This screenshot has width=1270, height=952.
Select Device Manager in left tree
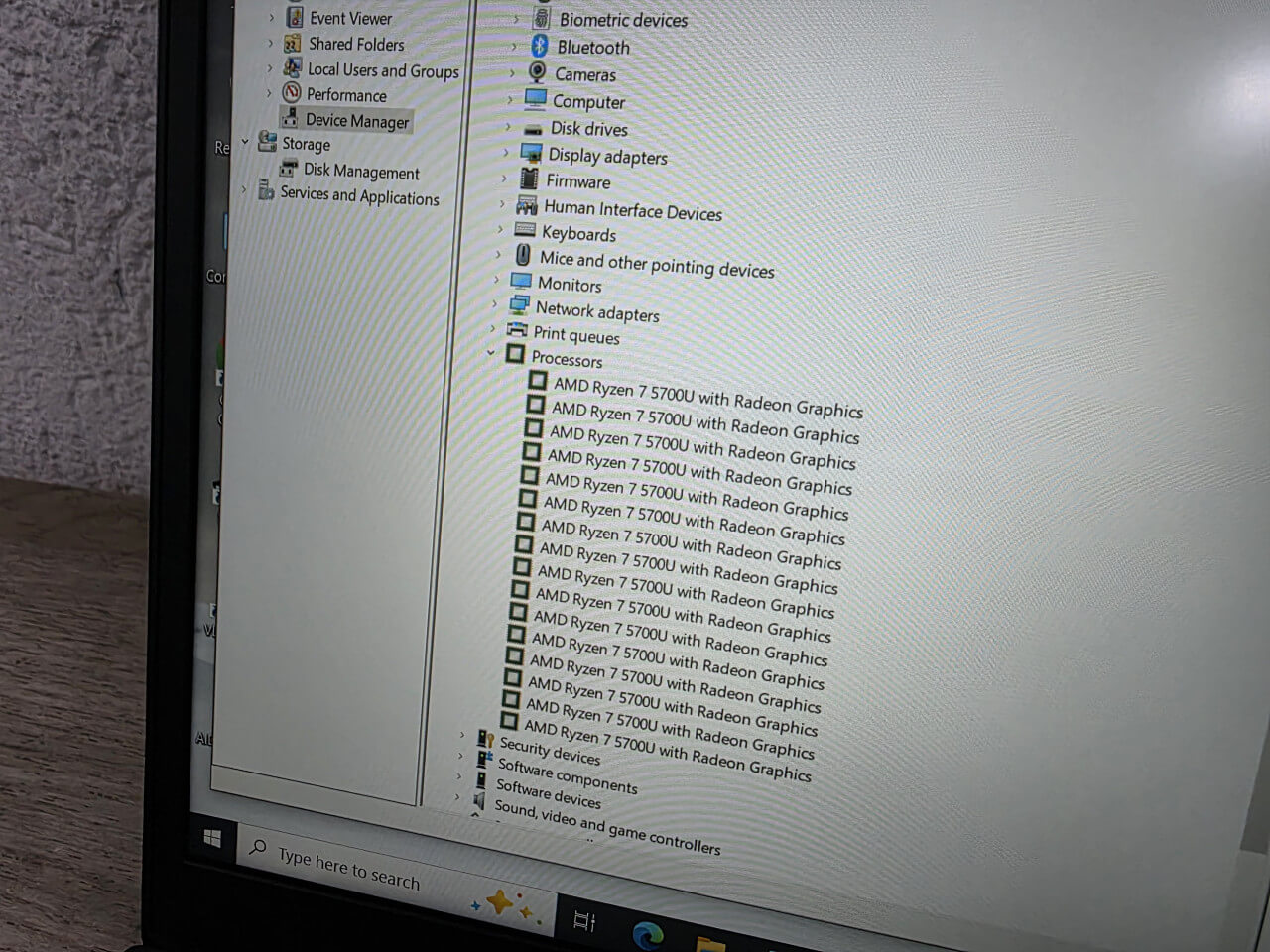(x=356, y=121)
